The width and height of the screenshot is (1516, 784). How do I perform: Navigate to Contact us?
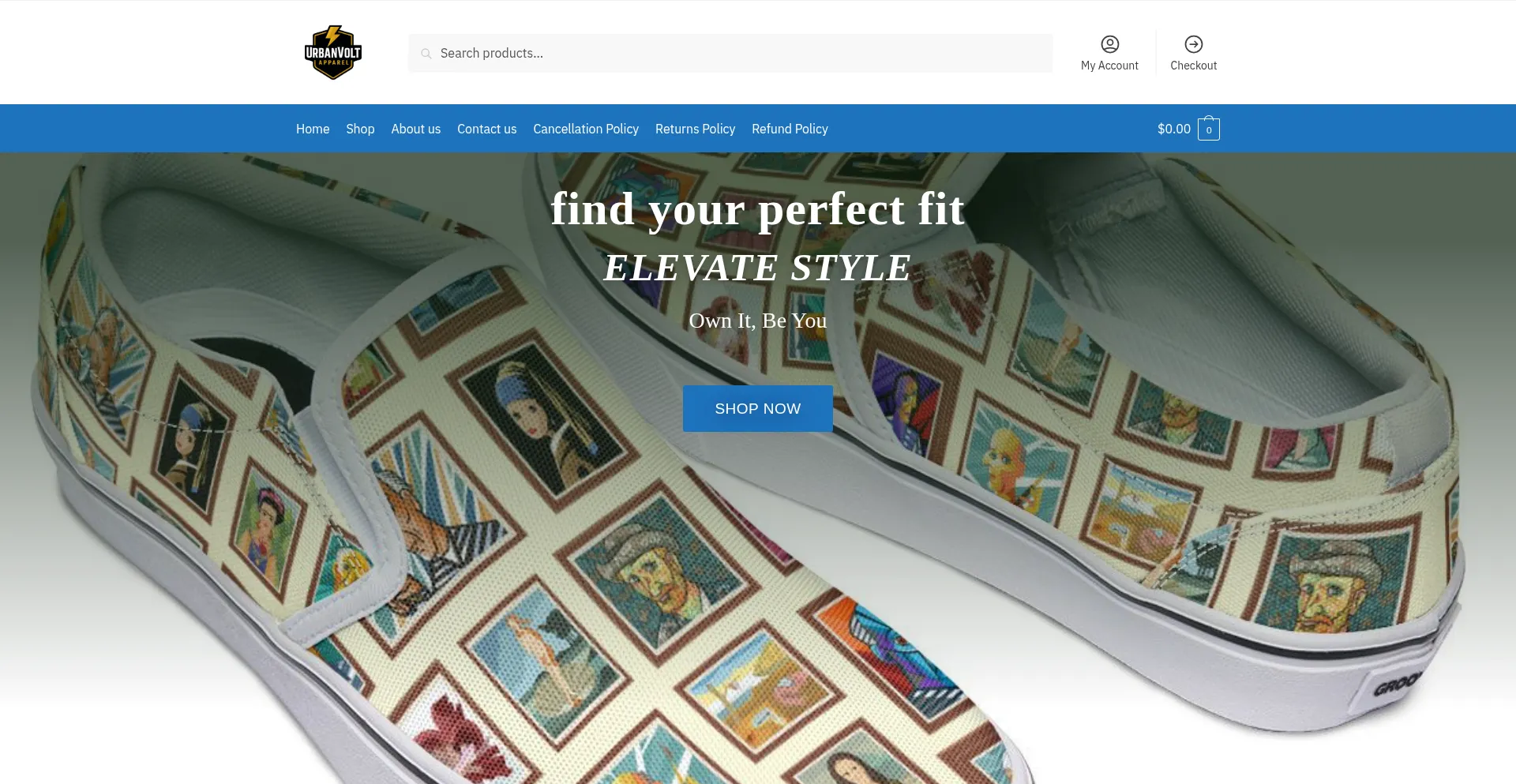(487, 129)
